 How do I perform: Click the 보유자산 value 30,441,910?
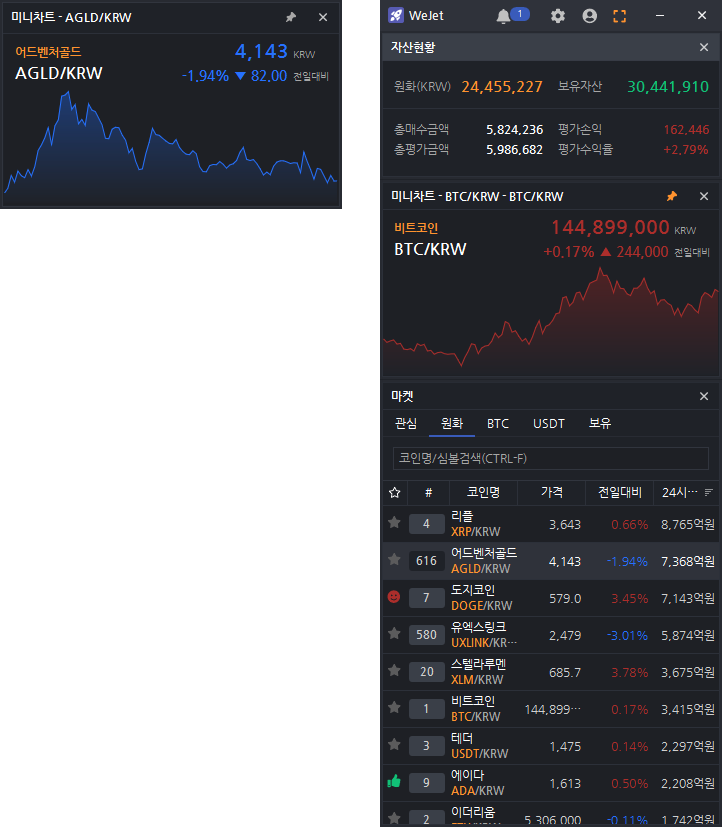tap(668, 87)
